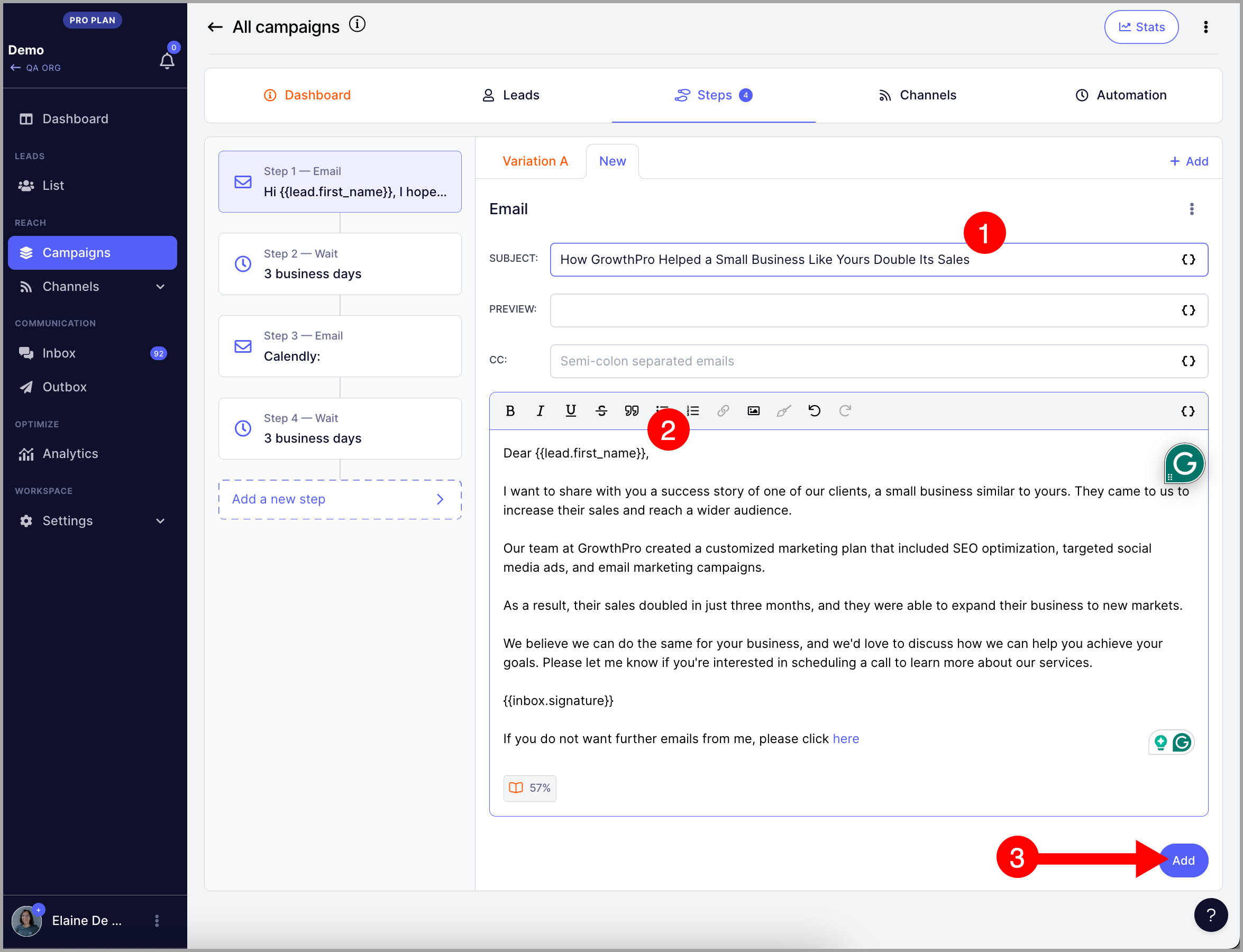Go back using the arrow beside All campaigns

[x=215, y=26]
